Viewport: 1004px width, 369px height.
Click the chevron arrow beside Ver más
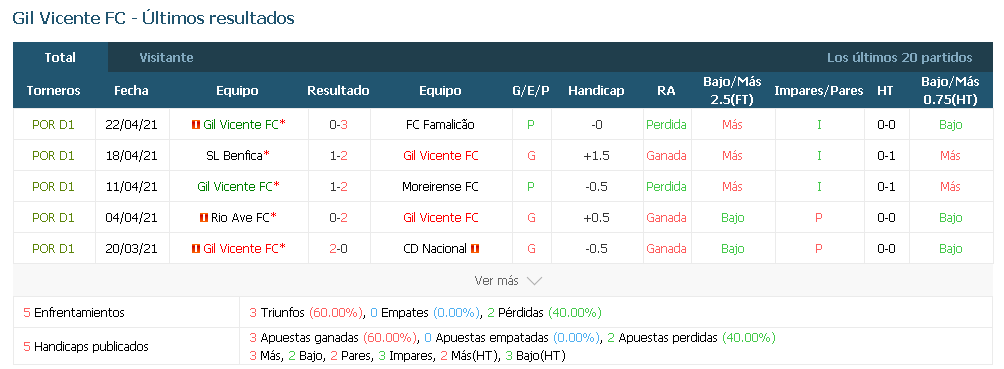click(x=533, y=281)
